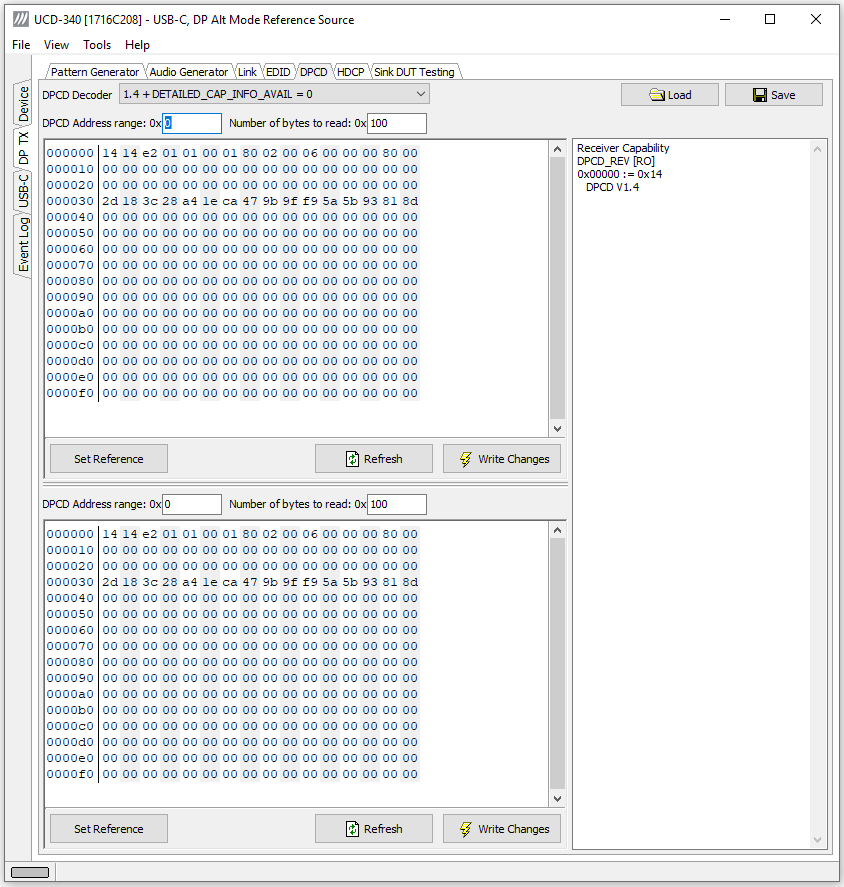Click the upper Set Reference button
Screen dimensions: 844x887
click(x=109, y=459)
